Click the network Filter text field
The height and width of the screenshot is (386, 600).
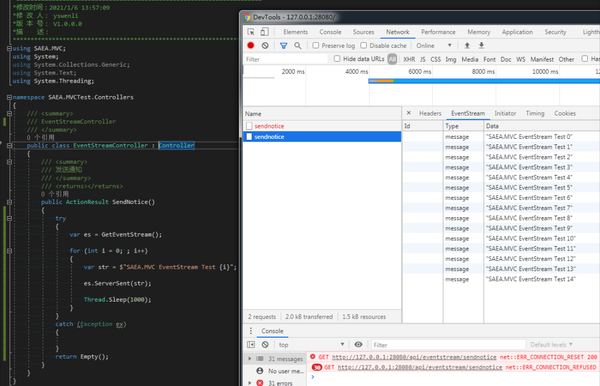click(x=286, y=59)
